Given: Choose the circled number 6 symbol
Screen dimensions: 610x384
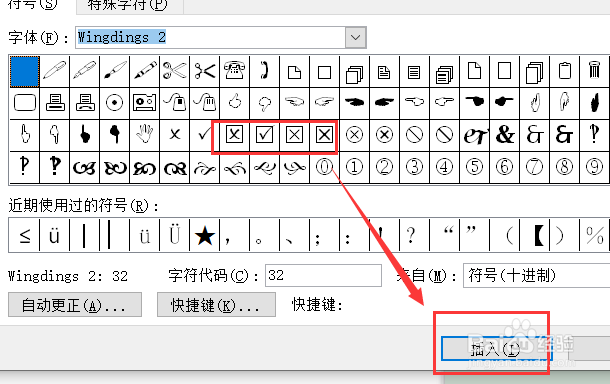Looking at the screenshot, I should tap(505, 167).
